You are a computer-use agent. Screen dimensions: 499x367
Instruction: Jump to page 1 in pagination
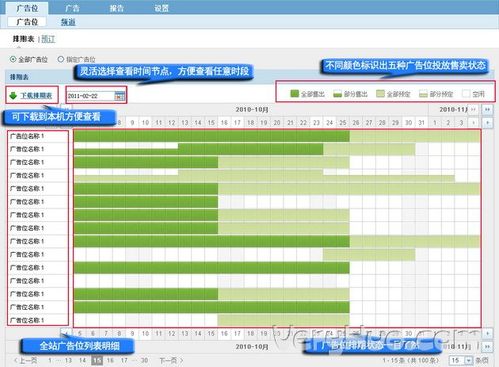point(50,360)
